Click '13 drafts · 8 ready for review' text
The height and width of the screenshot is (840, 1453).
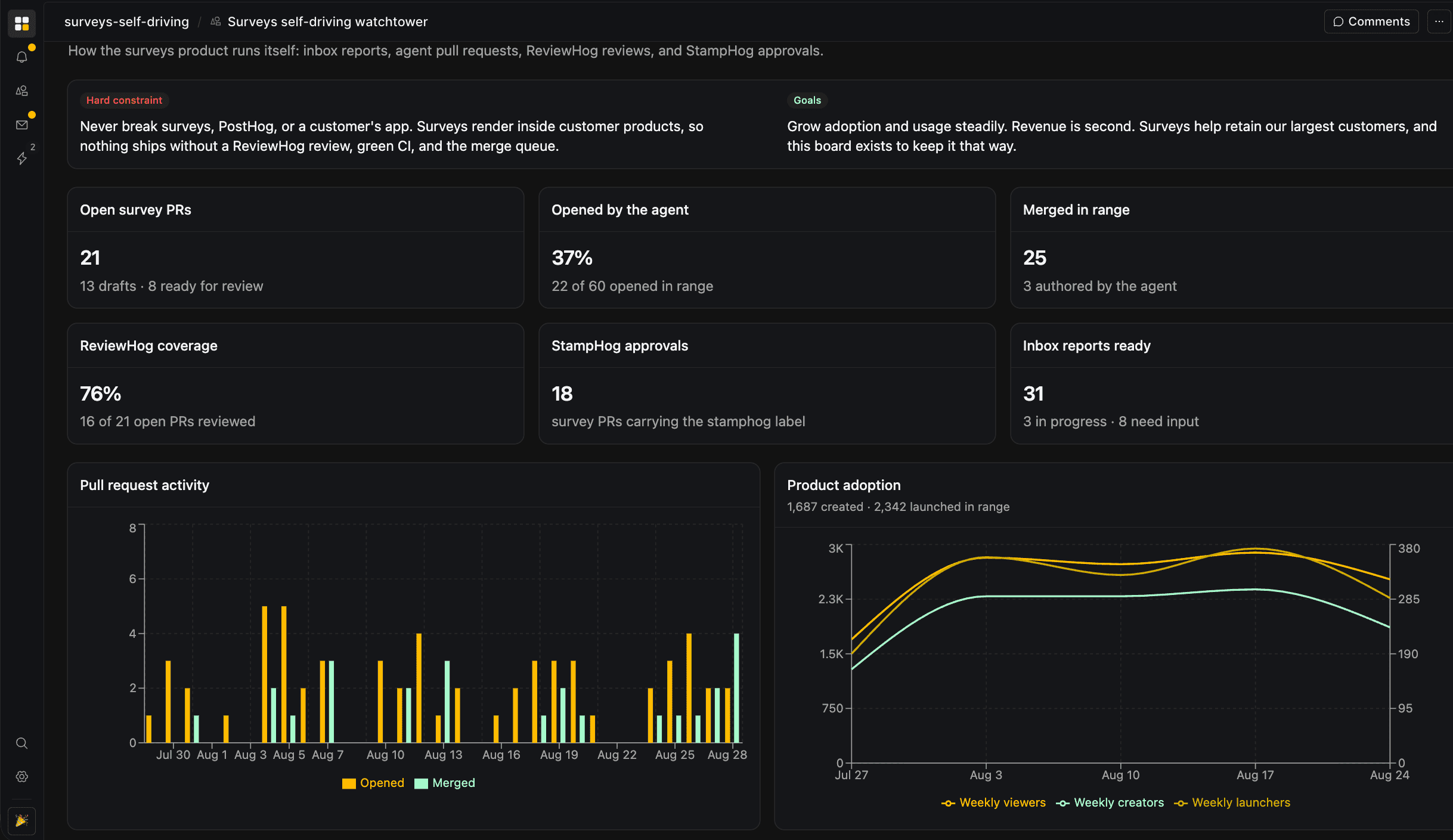[171, 286]
